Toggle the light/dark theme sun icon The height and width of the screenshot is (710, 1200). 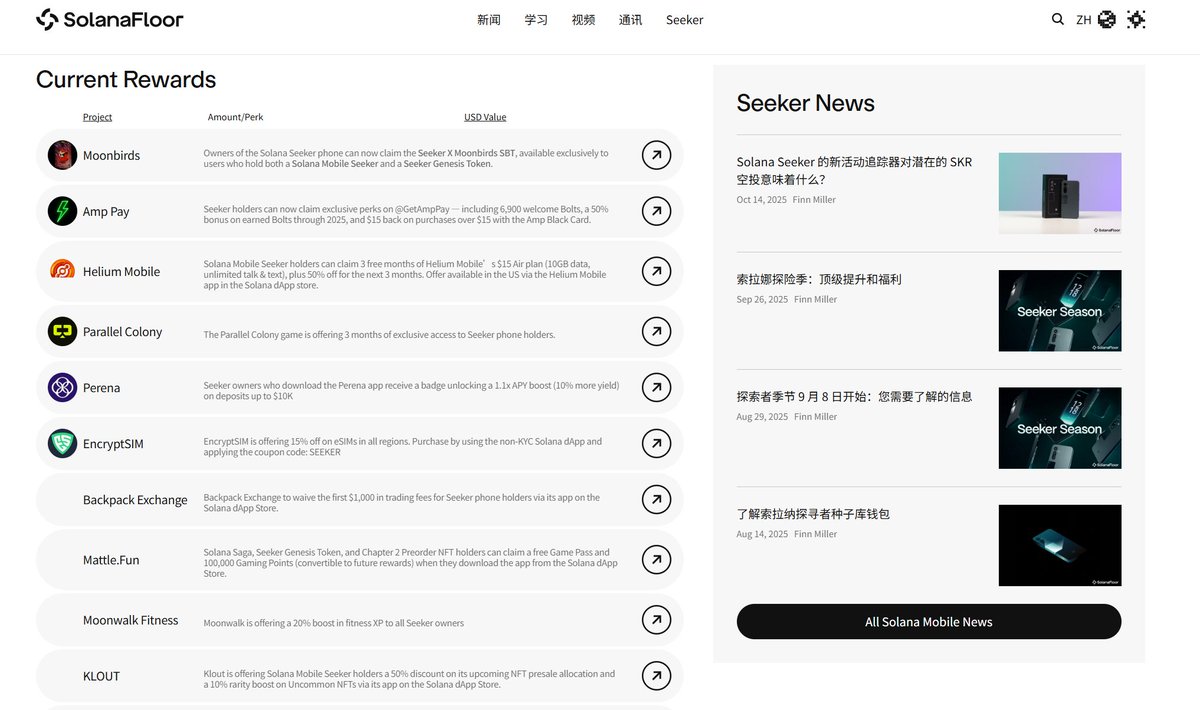(1136, 19)
